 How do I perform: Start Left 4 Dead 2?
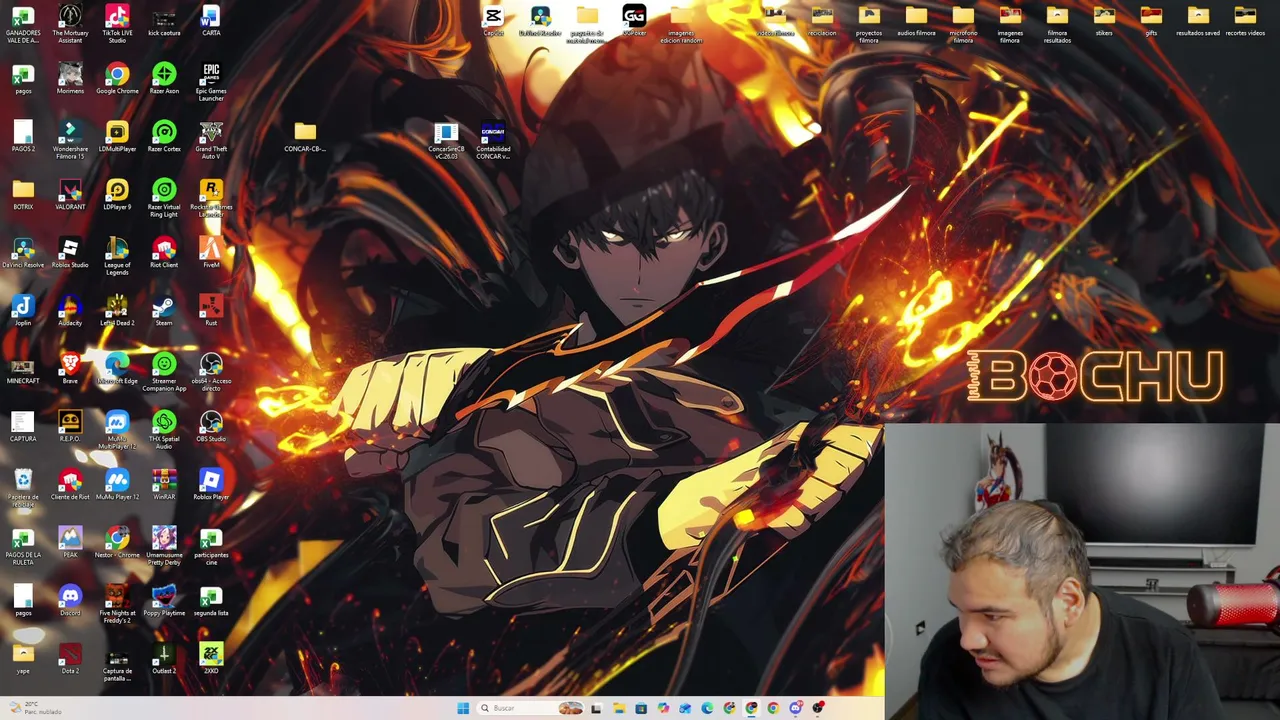click(117, 311)
